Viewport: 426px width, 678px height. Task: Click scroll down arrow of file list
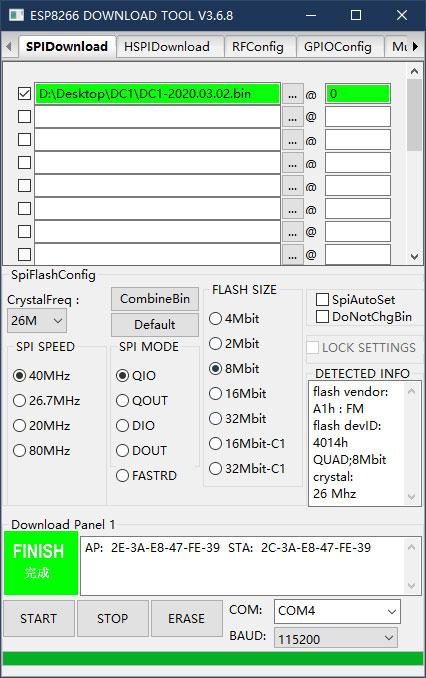point(414,256)
